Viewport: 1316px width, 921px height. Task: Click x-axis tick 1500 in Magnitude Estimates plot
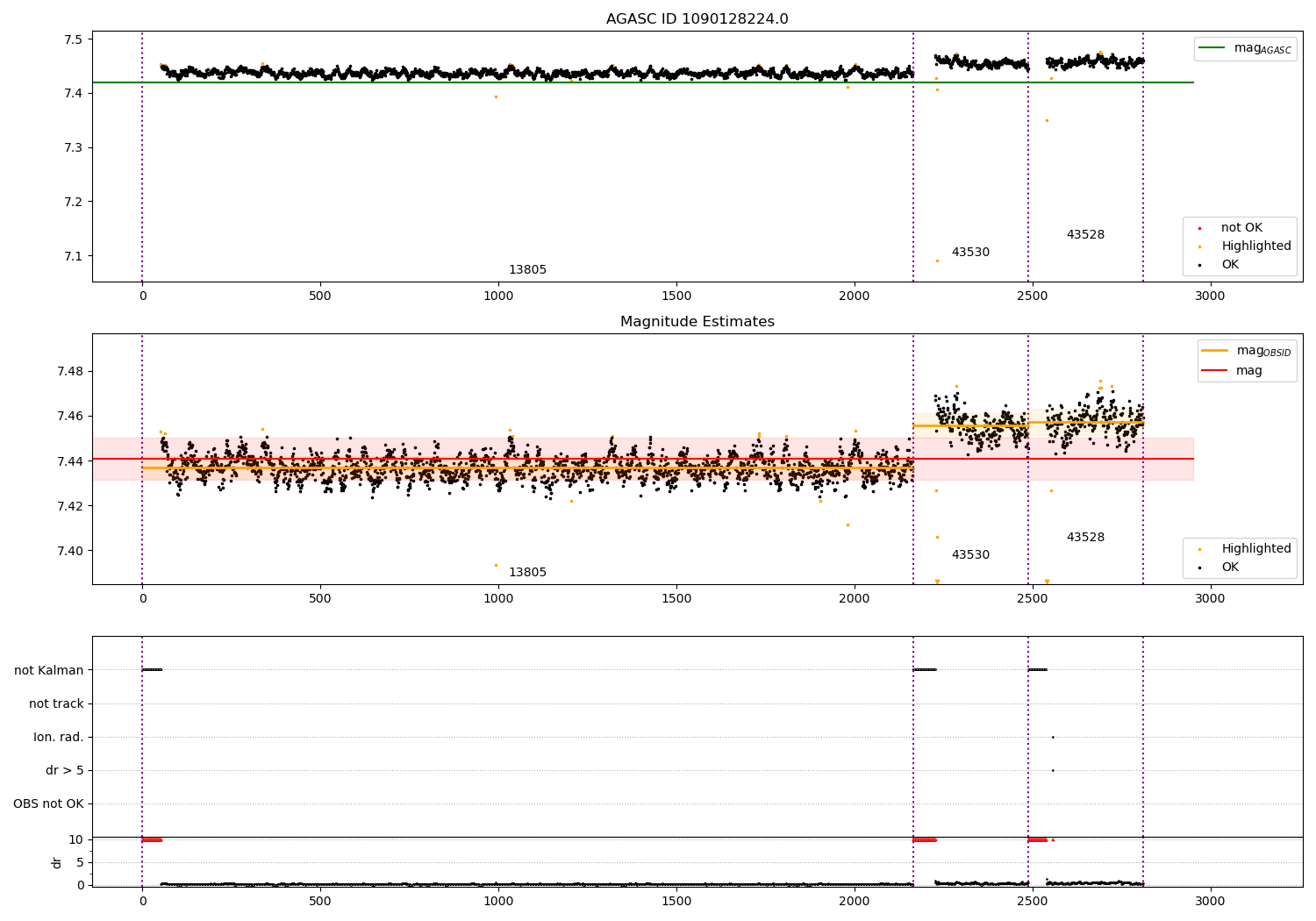[x=676, y=599]
